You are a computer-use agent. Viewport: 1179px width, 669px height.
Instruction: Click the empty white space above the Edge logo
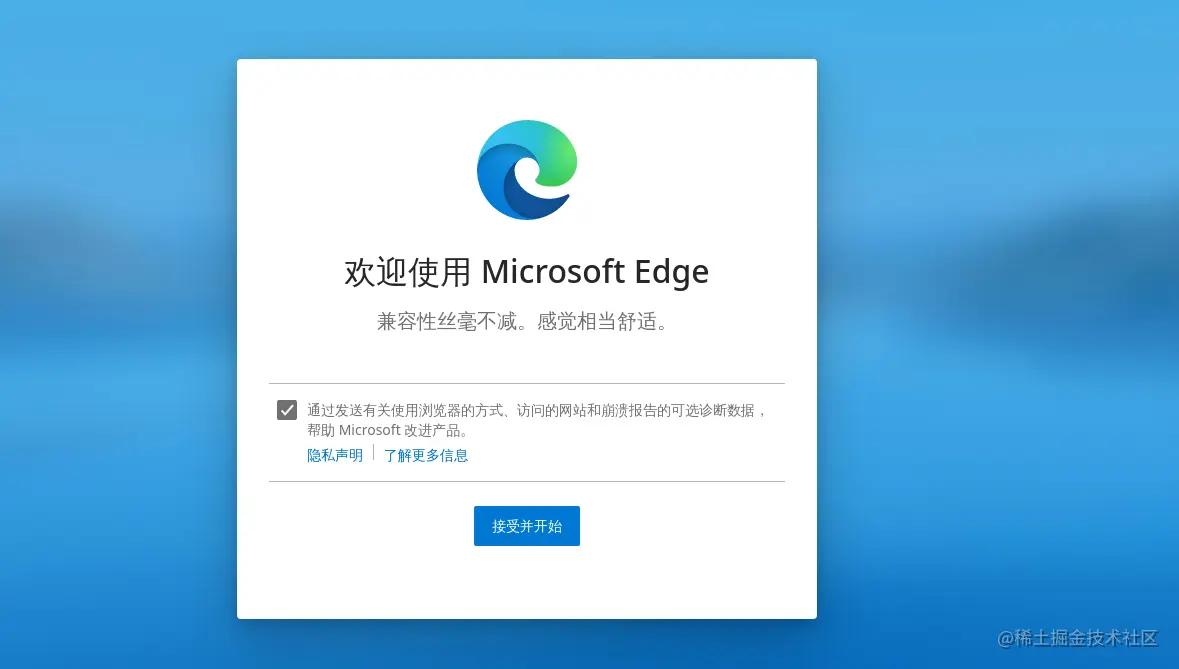coord(527,88)
